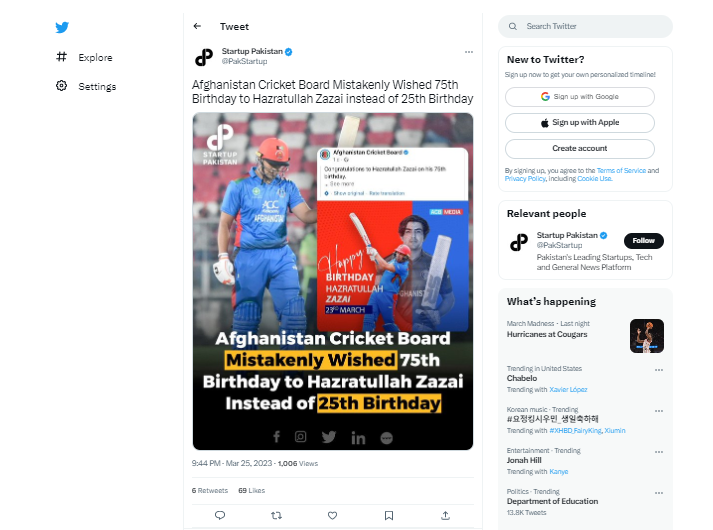Sign up with Apple
The image size is (713, 530).
click(x=580, y=123)
